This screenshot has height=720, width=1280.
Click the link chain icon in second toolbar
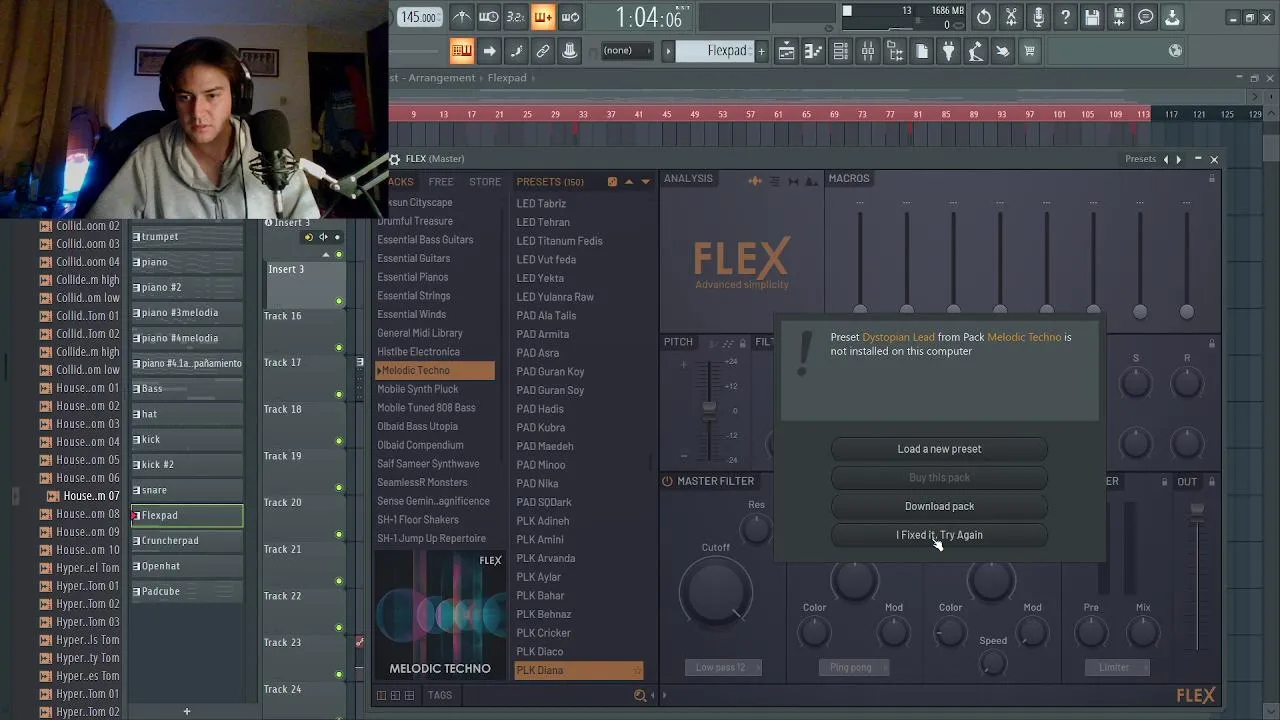[x=543, y=51]
